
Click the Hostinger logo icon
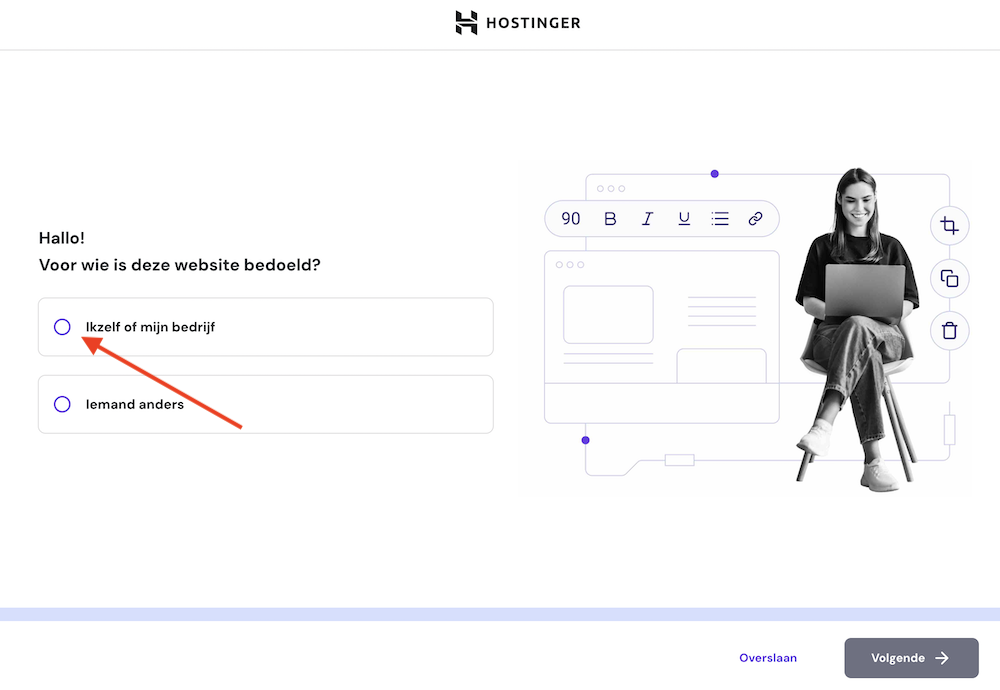pos(466,23)
